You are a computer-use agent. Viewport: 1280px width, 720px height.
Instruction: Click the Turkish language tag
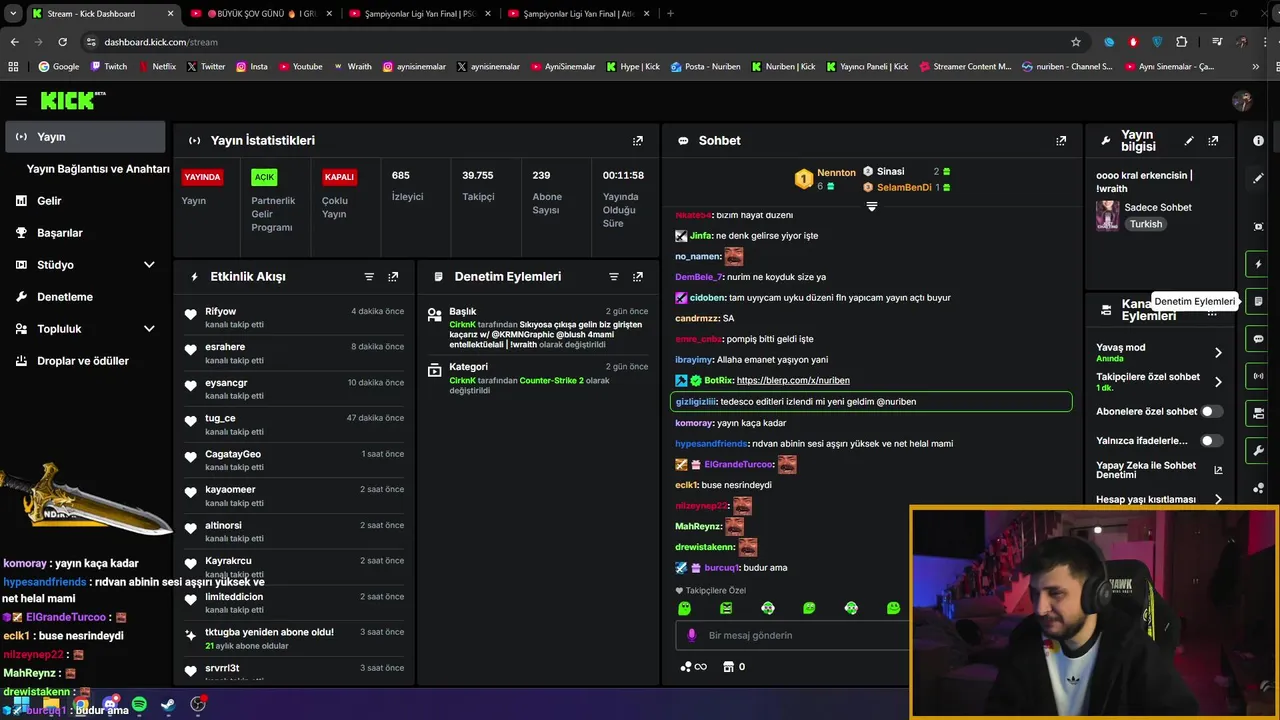[x=1146, y=225]
